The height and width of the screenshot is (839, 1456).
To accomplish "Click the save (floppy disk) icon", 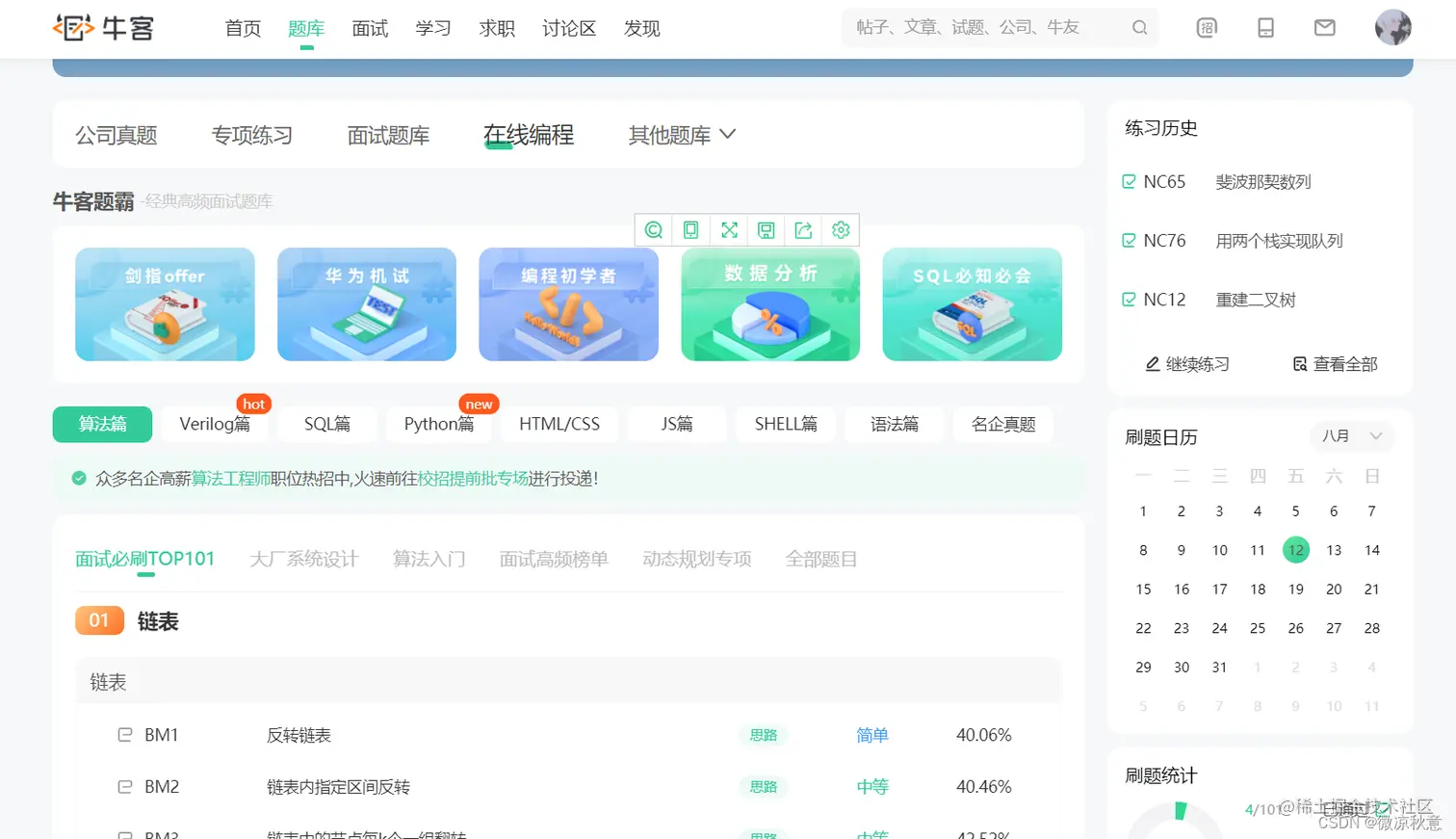I will pyautogui.click(x=767, y=230).
